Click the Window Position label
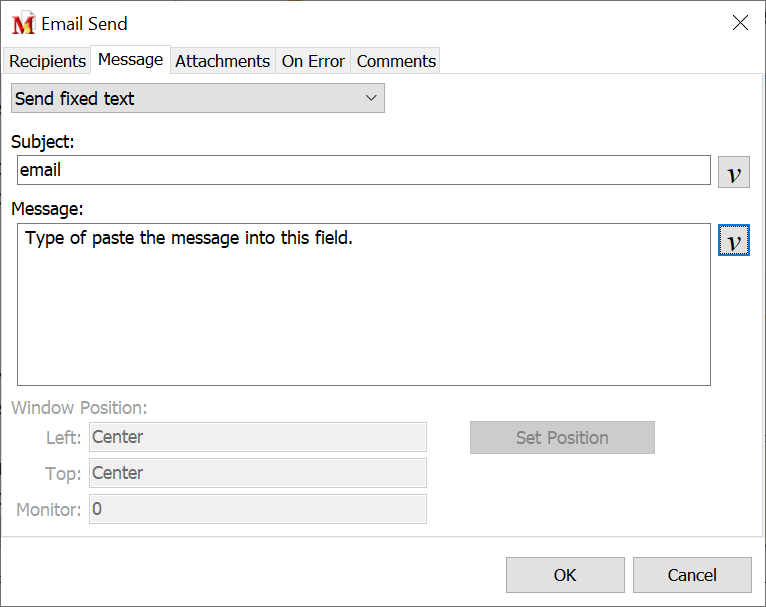The image size is (766, 607). coord(79,408)
